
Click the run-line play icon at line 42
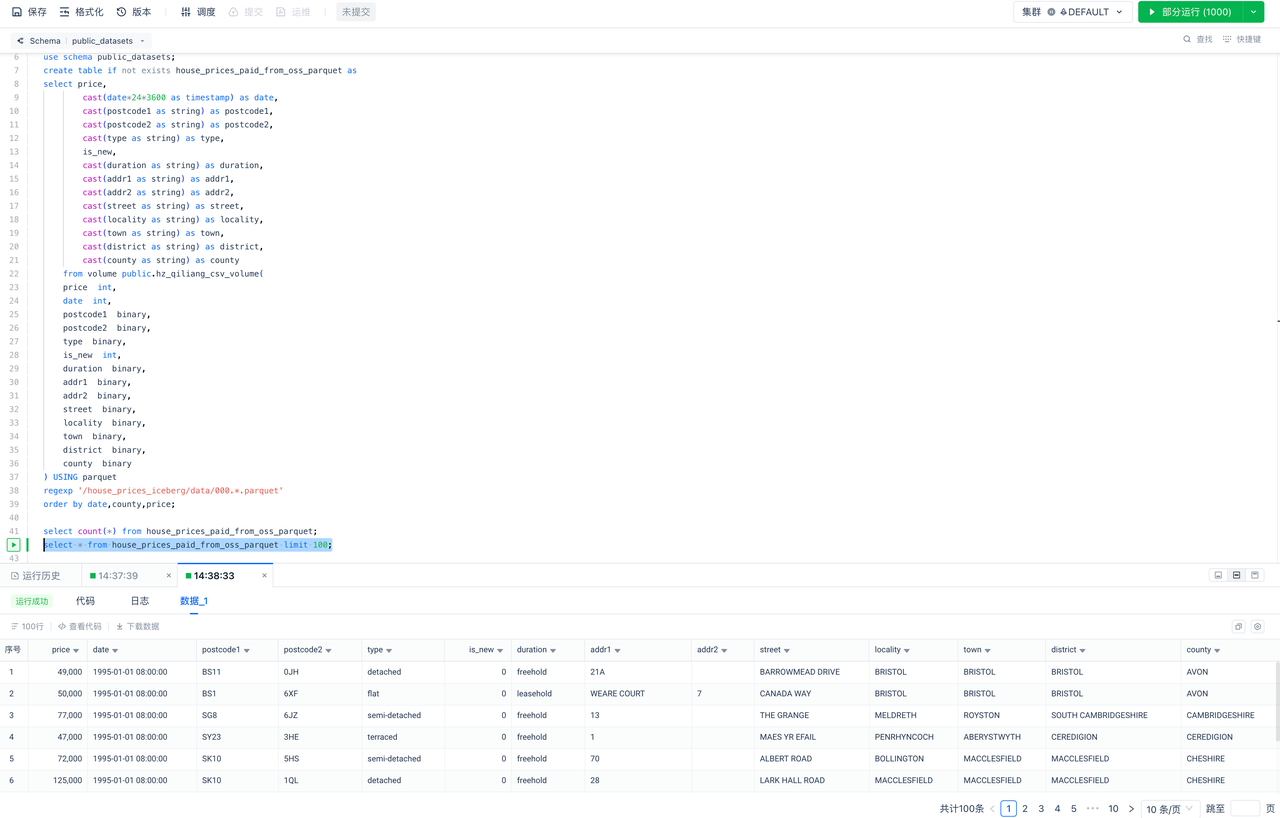14,545
